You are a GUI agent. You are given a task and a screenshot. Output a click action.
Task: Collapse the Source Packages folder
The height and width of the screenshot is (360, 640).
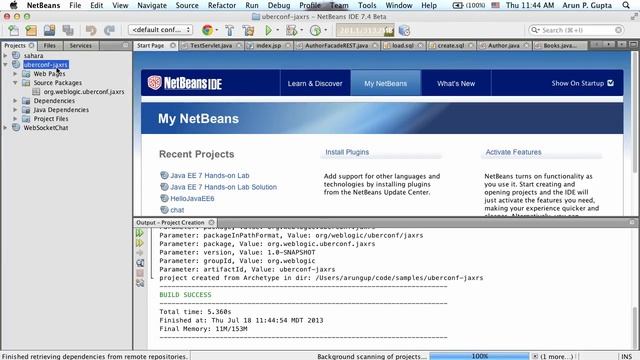tap(15, 82)
